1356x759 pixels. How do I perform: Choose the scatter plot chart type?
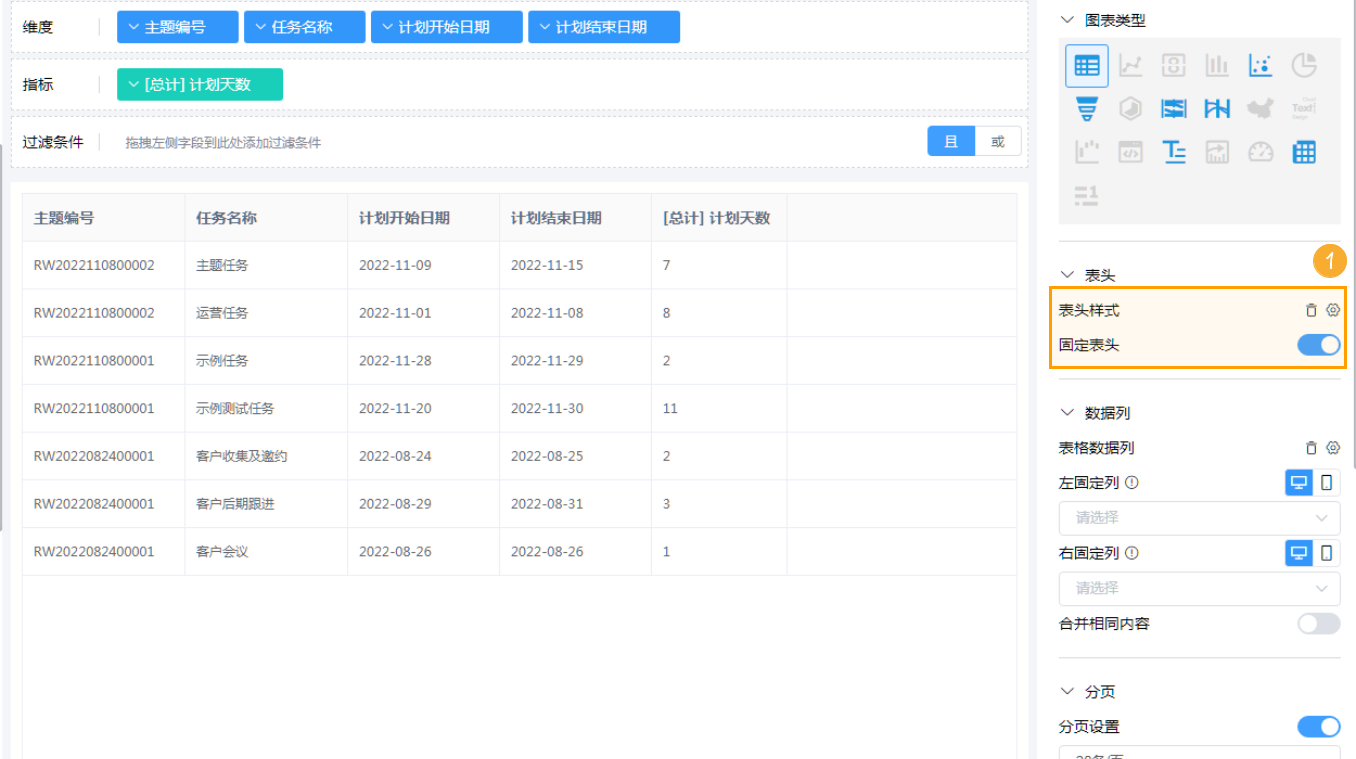(x=1260, y=66)
